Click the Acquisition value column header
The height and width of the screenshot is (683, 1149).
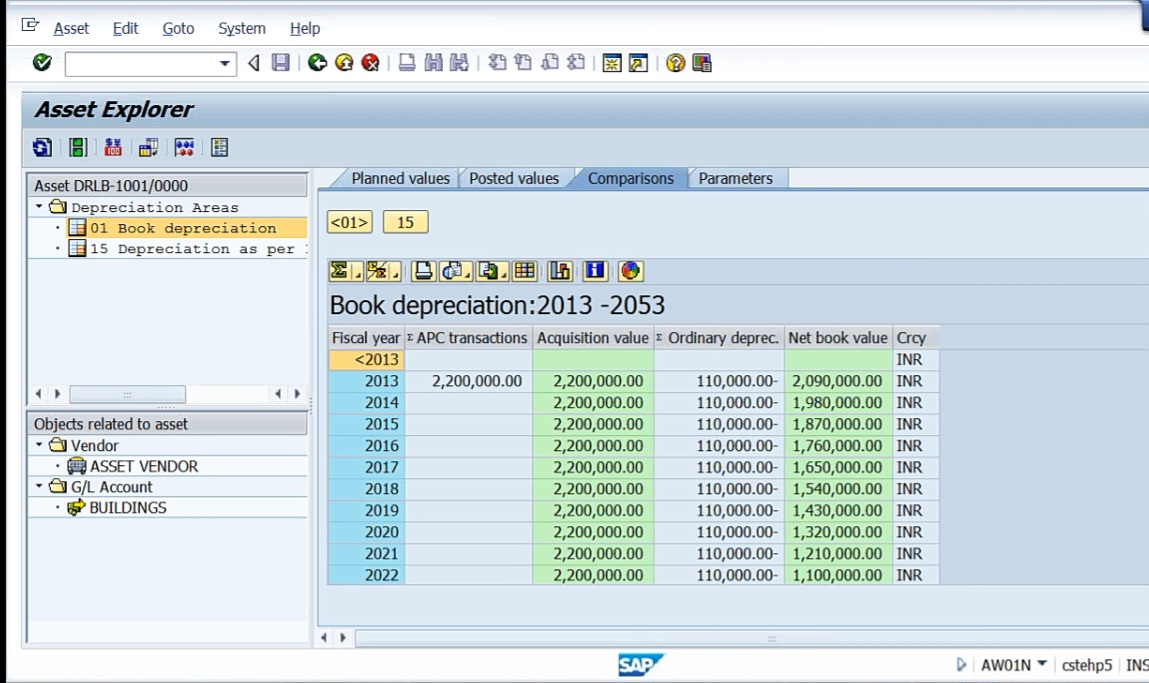[592, 338]
